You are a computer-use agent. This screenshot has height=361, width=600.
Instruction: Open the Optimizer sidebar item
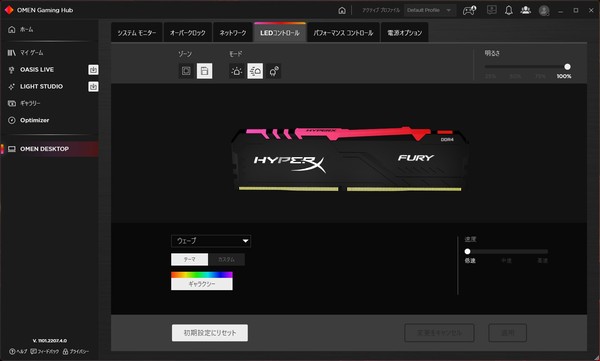34,120
